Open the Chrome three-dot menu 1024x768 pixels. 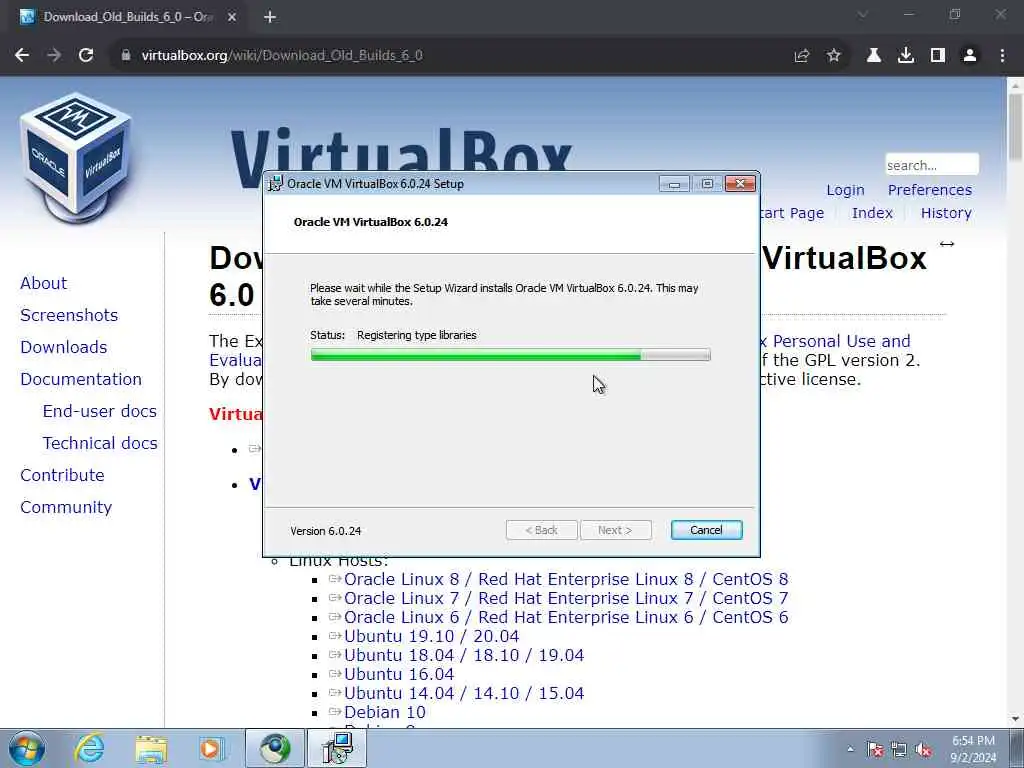[x=1002, y=56]
